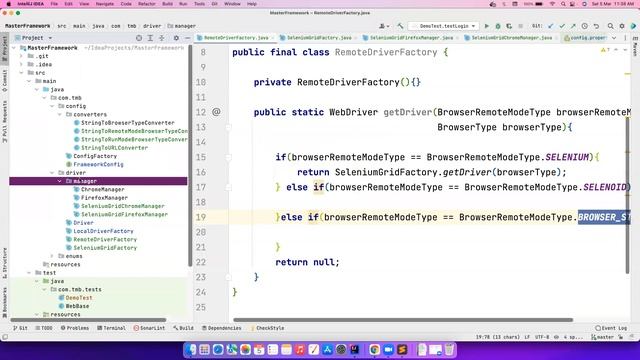Screen dimensions: 640x360
Task: Open SonarLint tool window
Action: click(149, 328)
